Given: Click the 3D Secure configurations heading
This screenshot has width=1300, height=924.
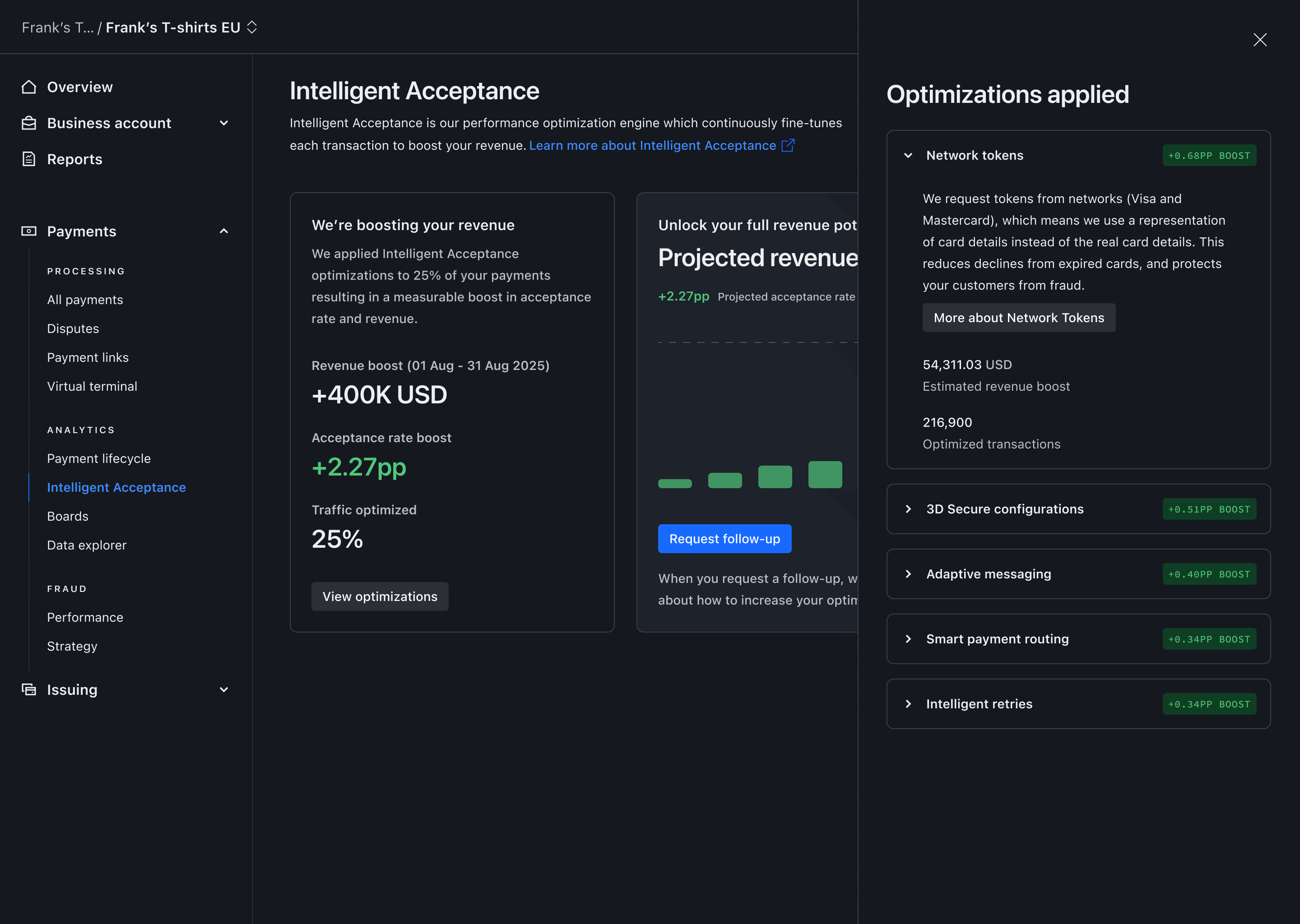Looking at the screenshot, I should pyautogui.click(x=1005, y=509).
